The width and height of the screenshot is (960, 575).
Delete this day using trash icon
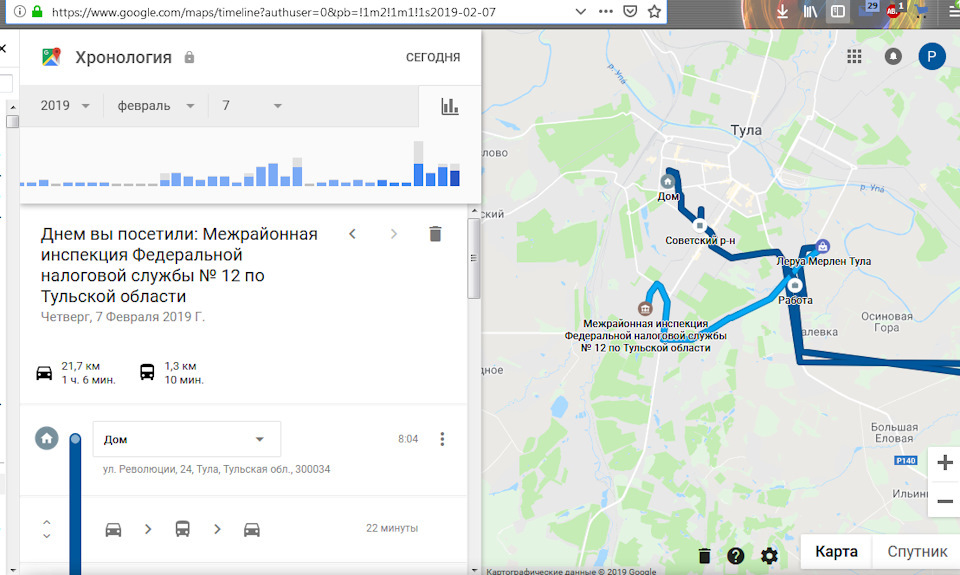pyautogui.click(x=435, y=234)
